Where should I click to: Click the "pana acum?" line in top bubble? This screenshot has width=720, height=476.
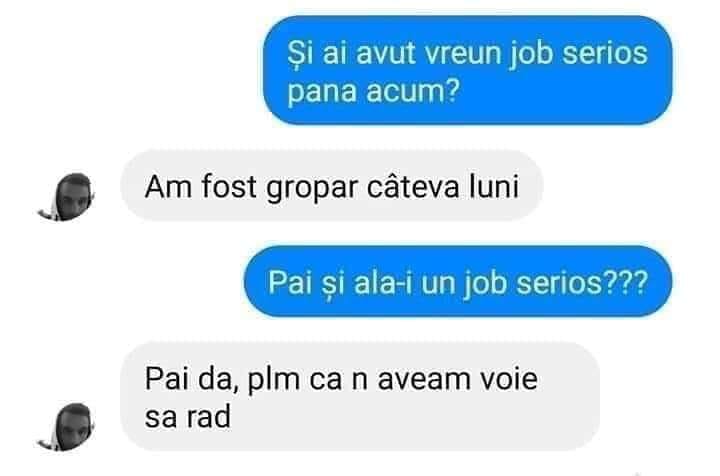tap(373, 92)
